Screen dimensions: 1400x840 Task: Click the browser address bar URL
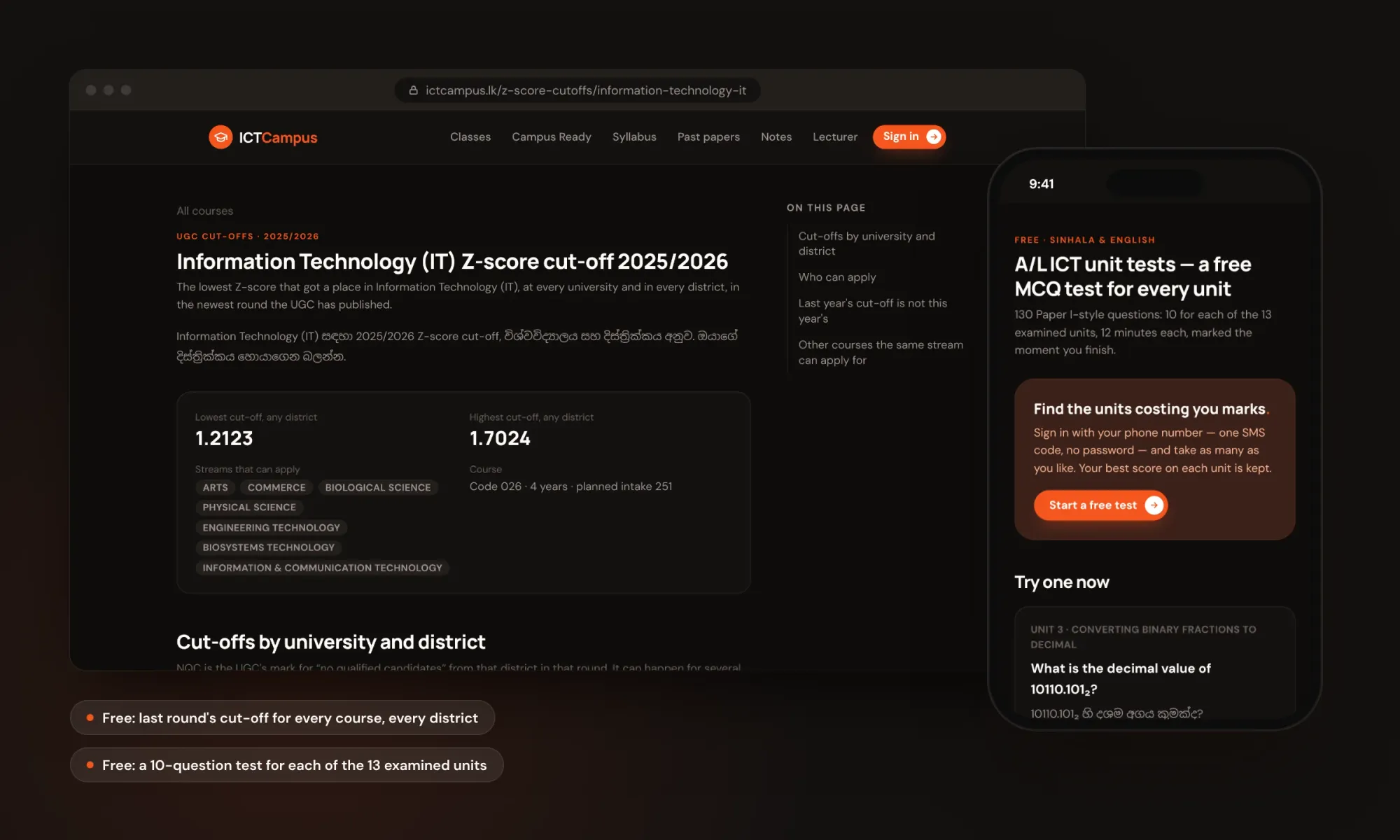[586, 90]
